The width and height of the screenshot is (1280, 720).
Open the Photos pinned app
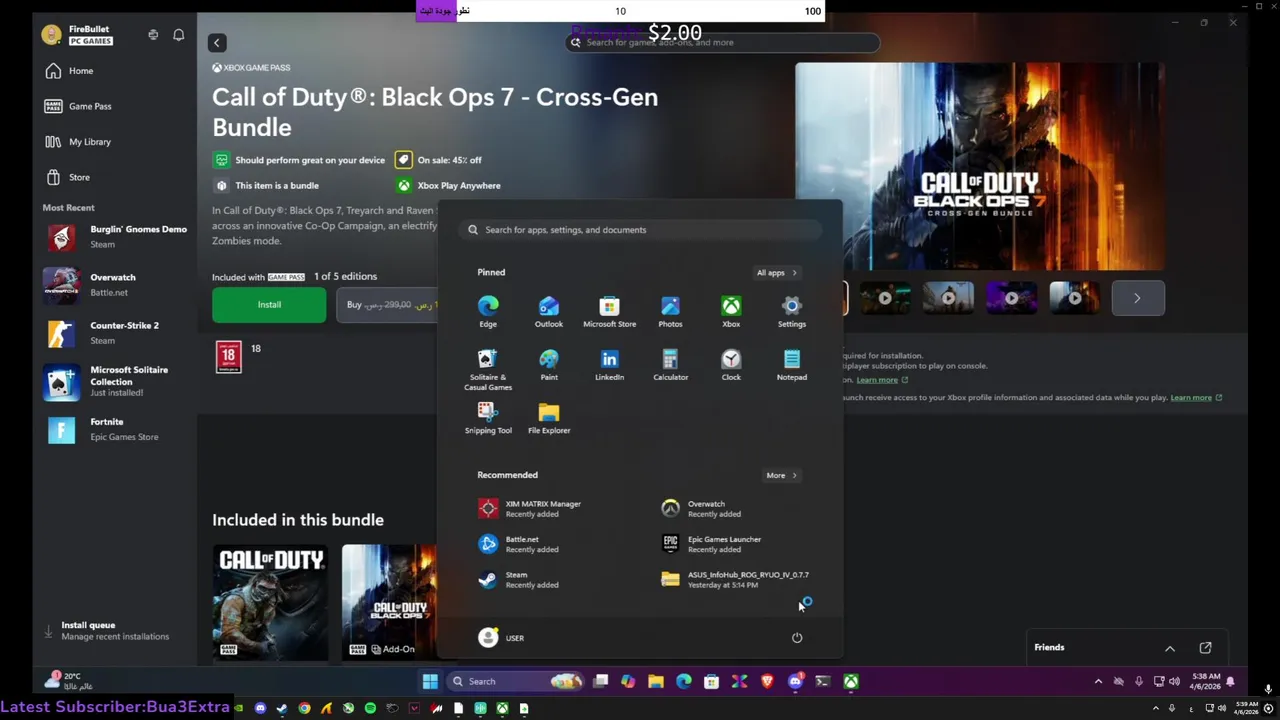(x=670, y=311)
